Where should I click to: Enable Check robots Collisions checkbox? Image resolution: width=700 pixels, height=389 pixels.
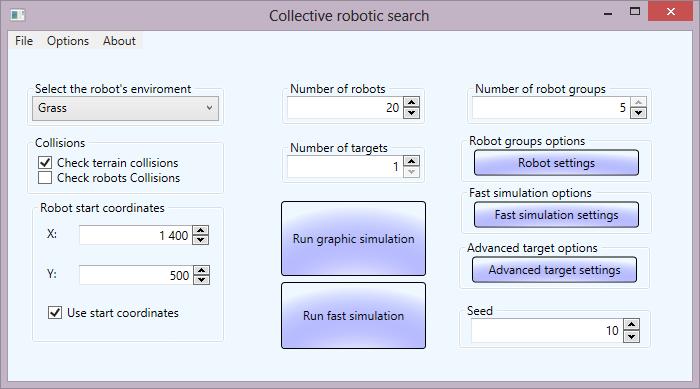pos(45,178)
